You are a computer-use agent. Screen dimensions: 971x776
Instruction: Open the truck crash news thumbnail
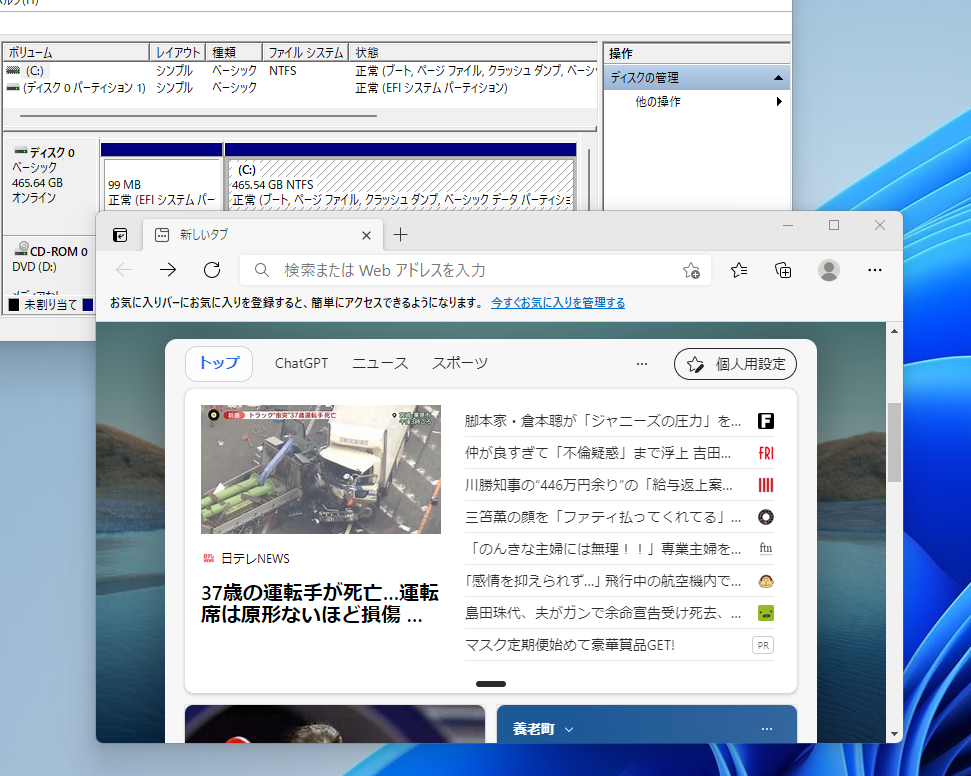pos(321,469)
